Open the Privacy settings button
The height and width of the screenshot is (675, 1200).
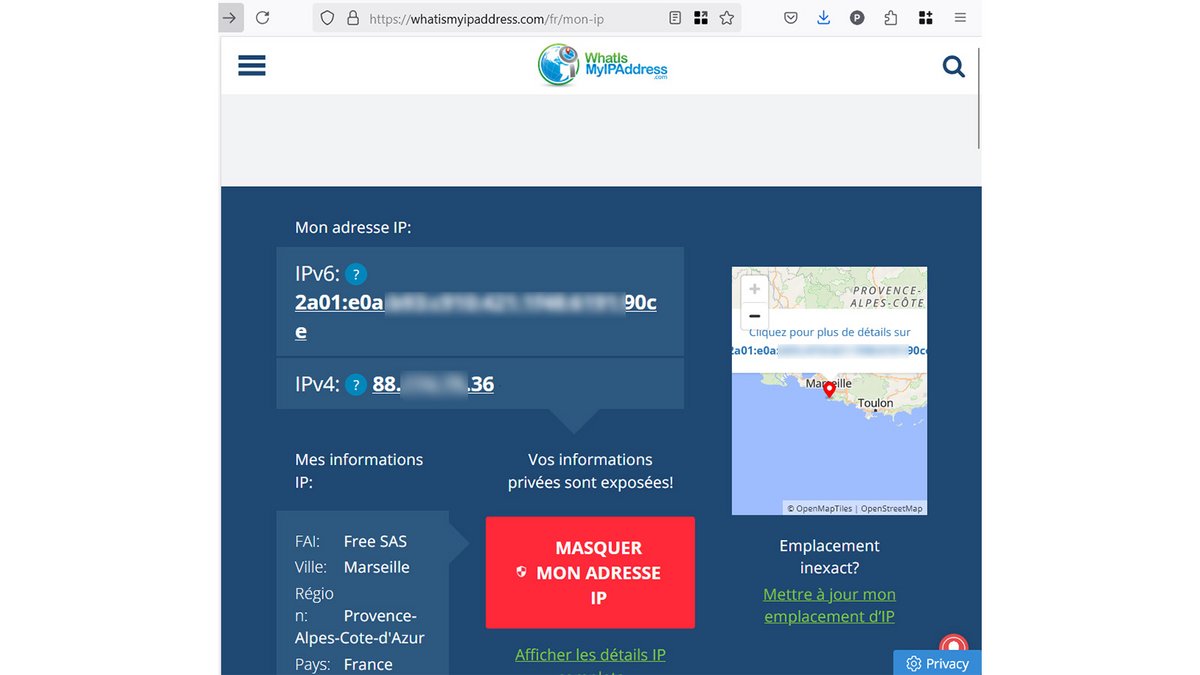(938, 663)
